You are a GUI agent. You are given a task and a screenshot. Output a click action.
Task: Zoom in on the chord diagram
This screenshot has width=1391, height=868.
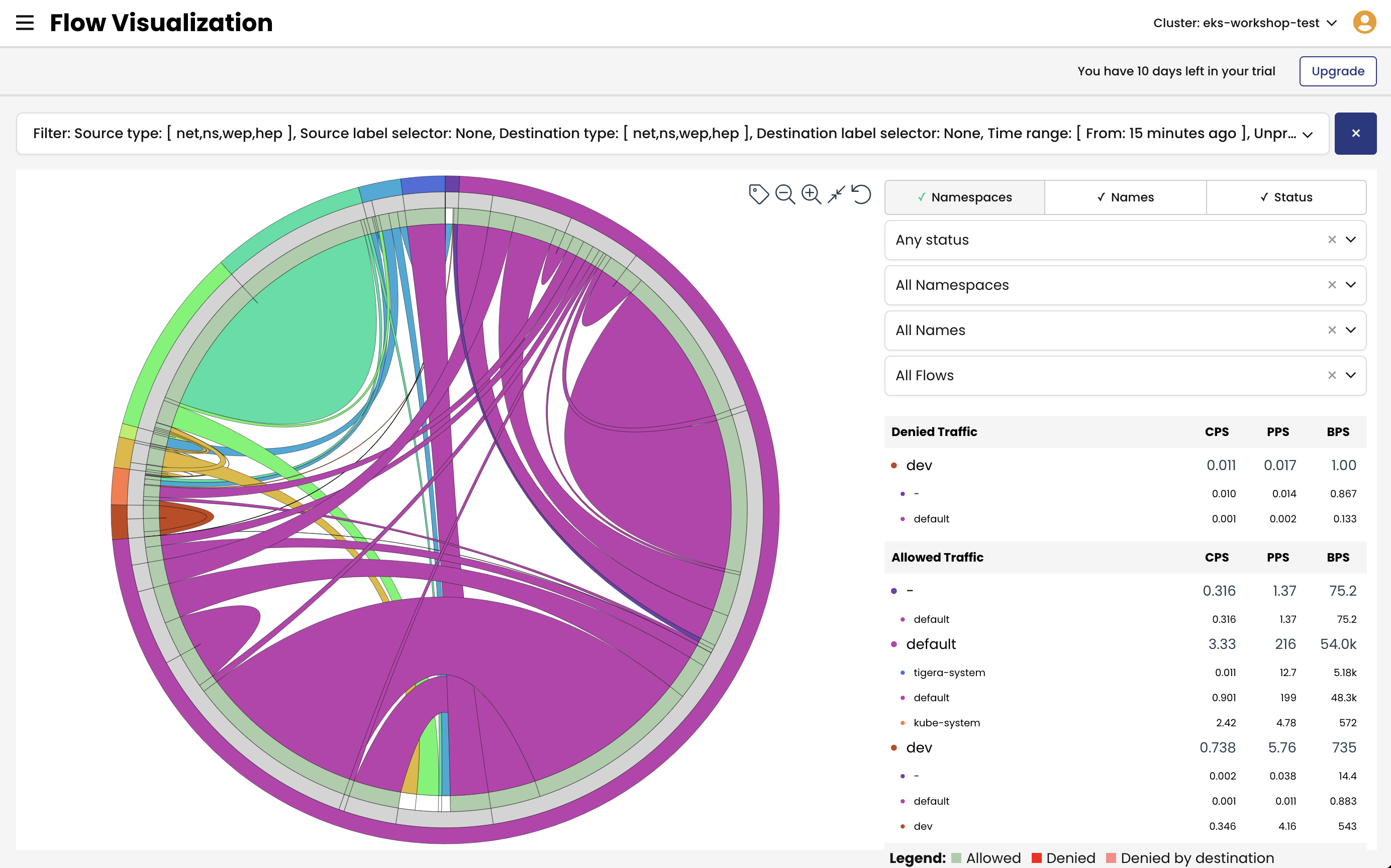click(811, 194)
